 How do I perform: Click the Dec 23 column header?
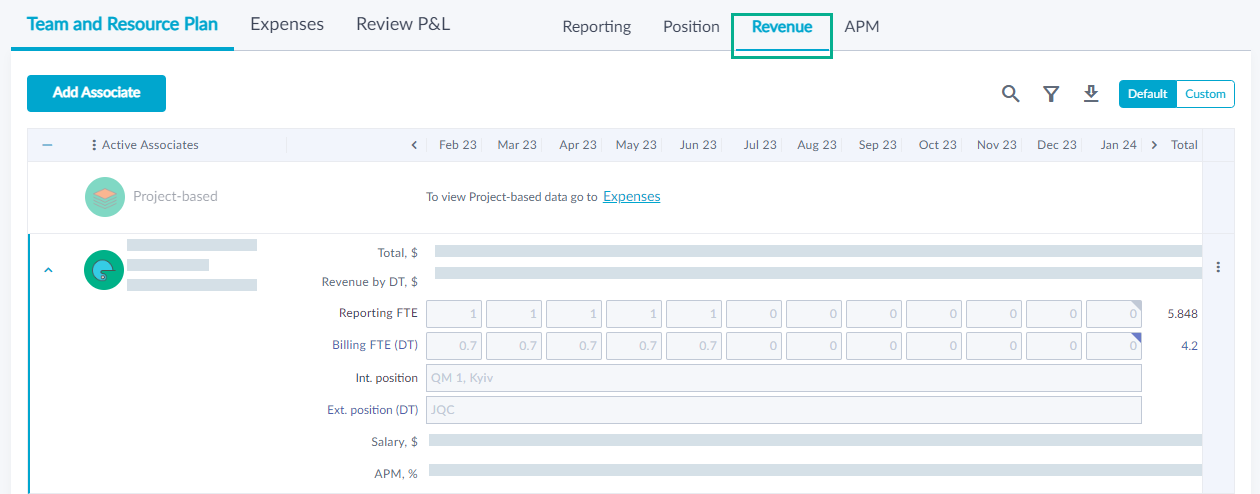(1057, 145)
